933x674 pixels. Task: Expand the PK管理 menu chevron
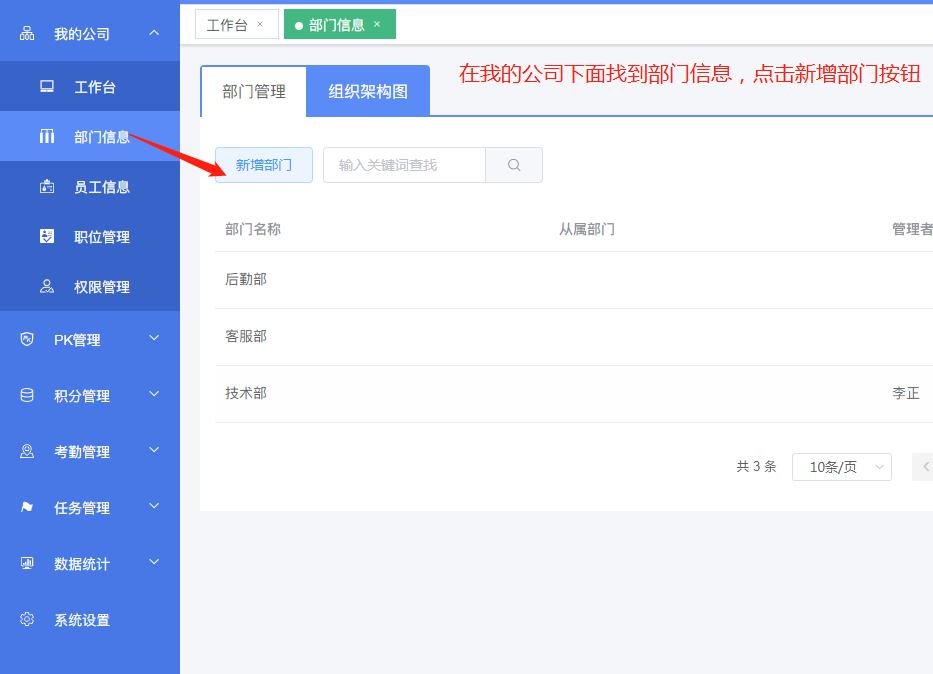pos(154,338)
